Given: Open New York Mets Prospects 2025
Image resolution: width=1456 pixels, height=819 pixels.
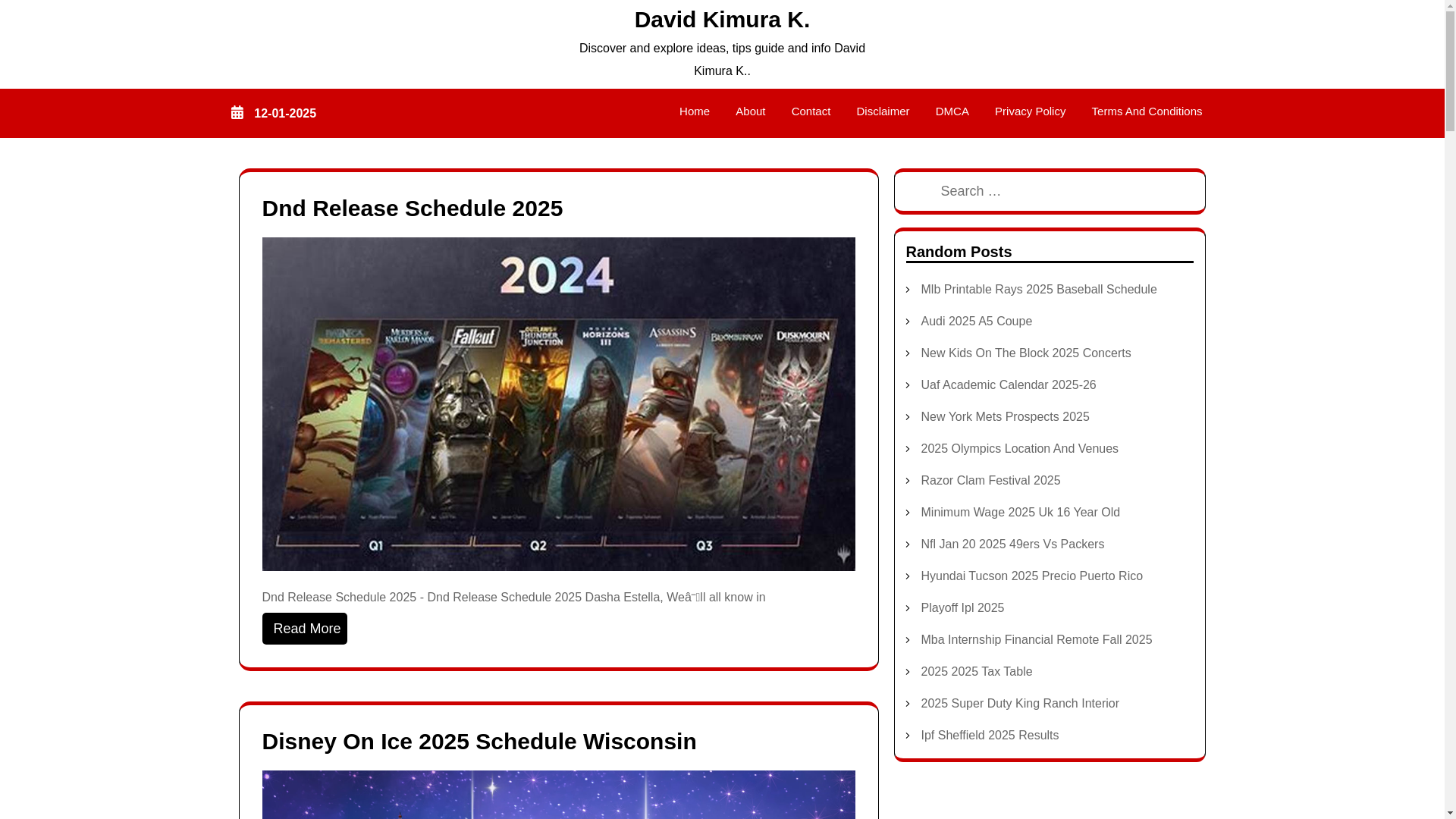Looking at the screenshot, I should click(x=1005, y=417).
